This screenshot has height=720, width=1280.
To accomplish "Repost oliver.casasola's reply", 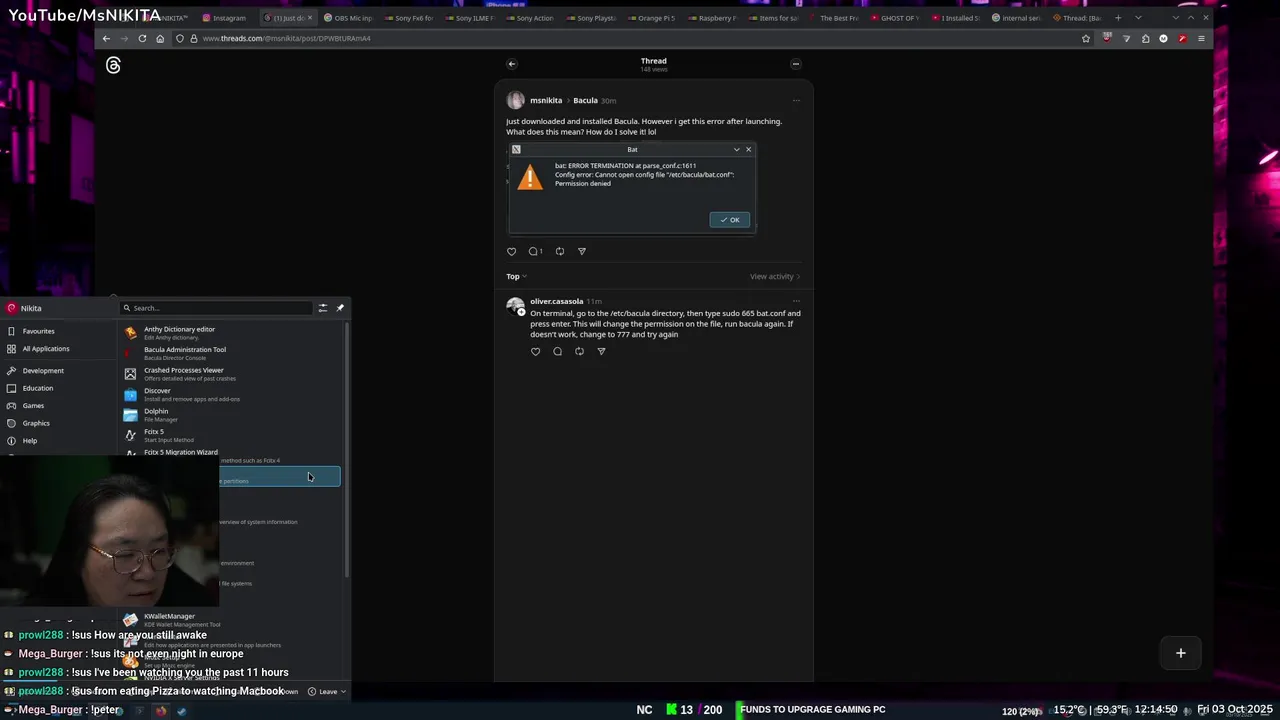I will [579, 351].
